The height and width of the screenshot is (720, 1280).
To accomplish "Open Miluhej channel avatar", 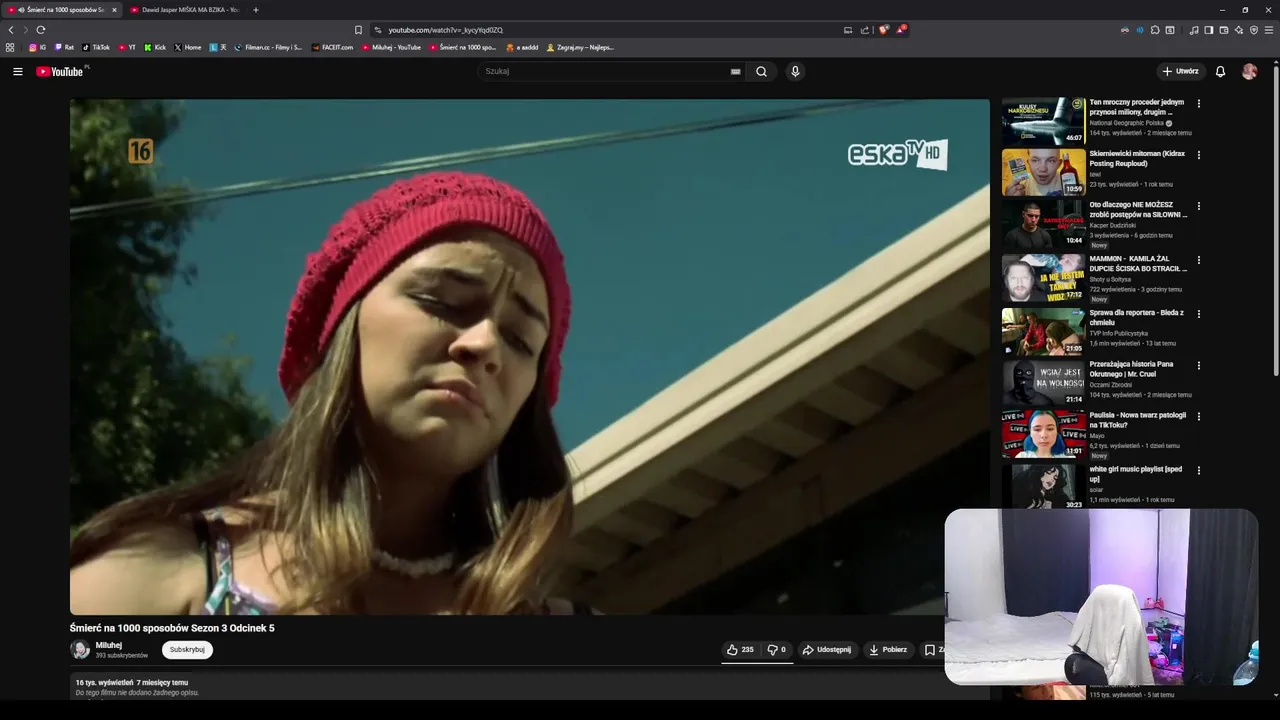I will point(80,649).
